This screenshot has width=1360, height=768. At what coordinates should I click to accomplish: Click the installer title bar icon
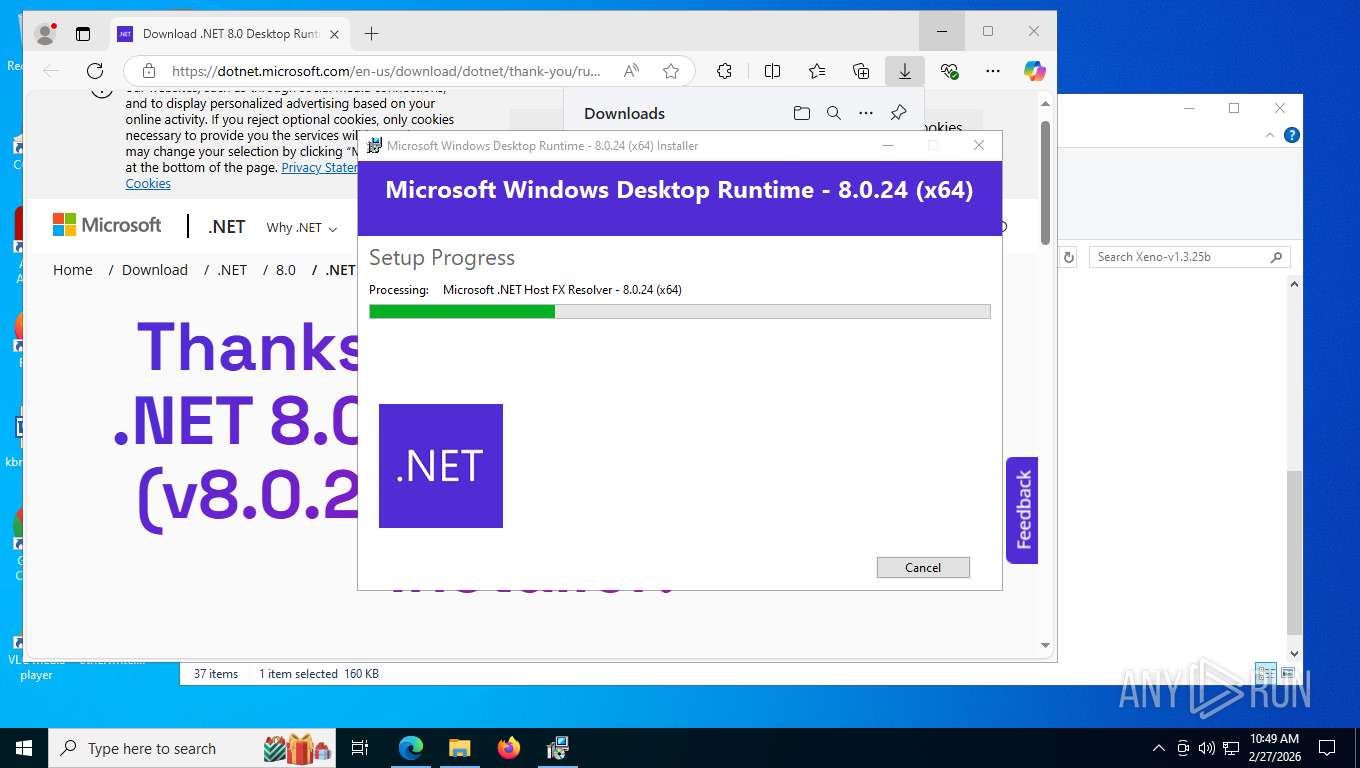click(374, 145)
